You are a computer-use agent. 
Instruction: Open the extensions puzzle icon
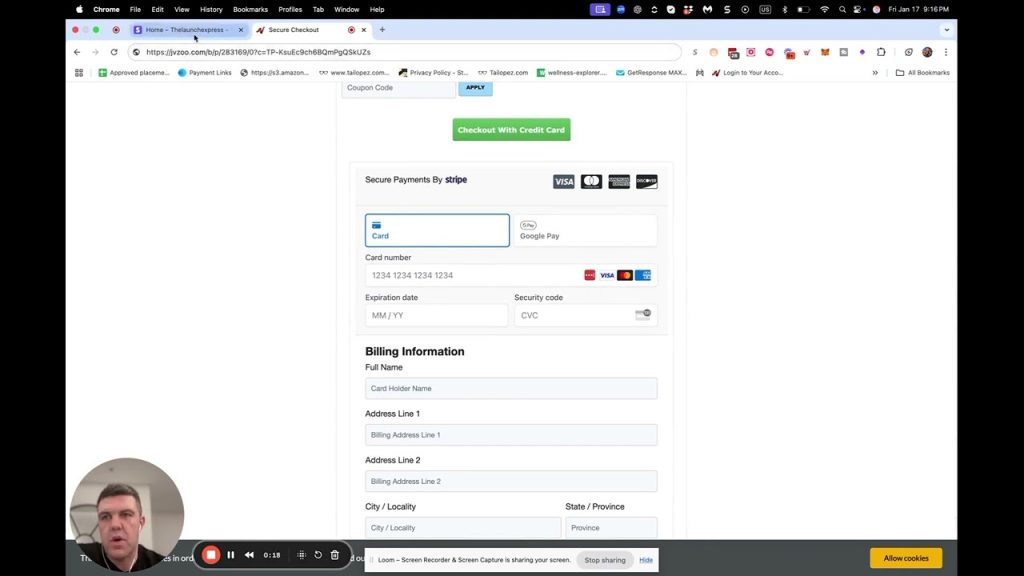click(881, 52)
